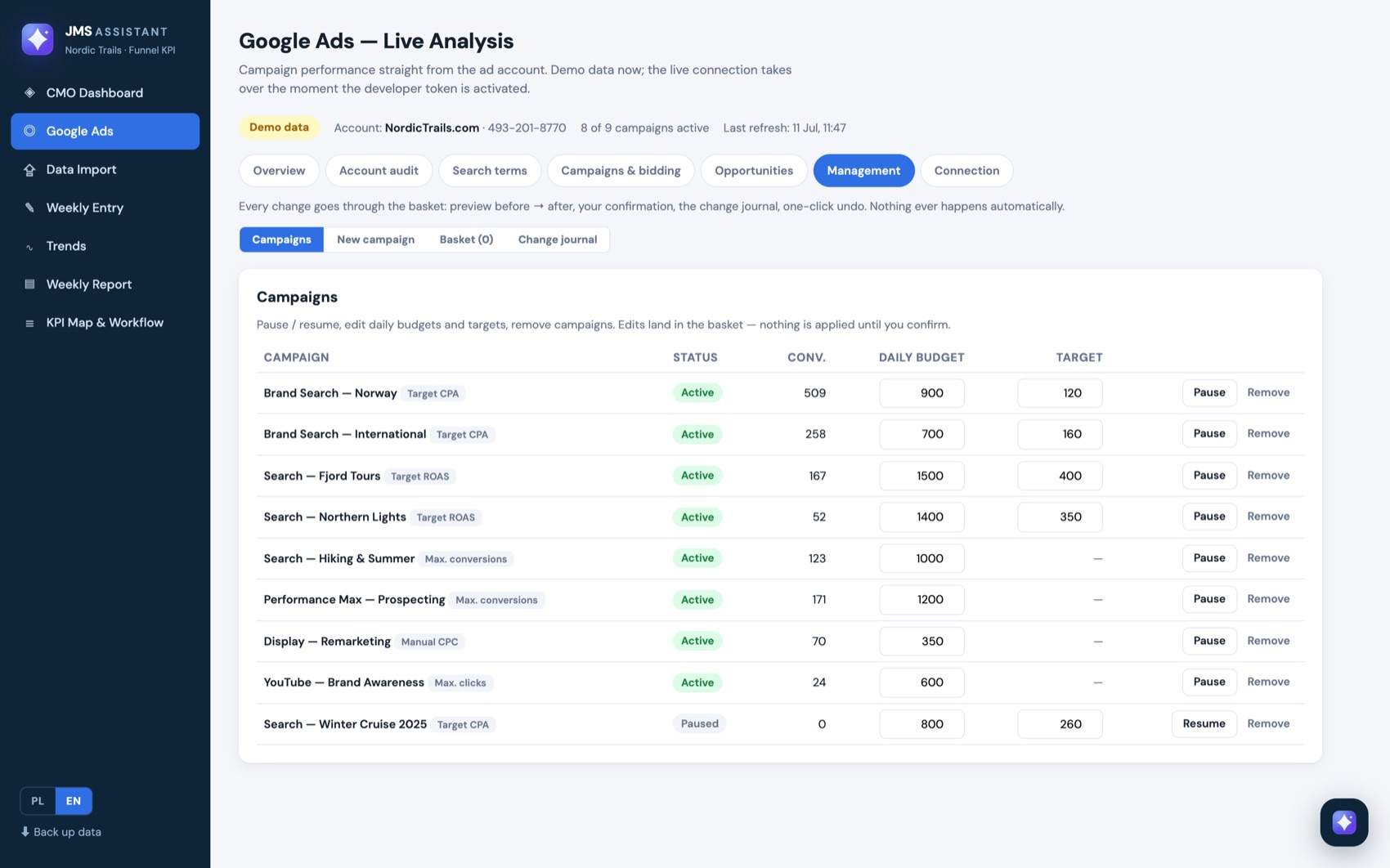Open the floating AI assistant button

[x=1343, y=822]
